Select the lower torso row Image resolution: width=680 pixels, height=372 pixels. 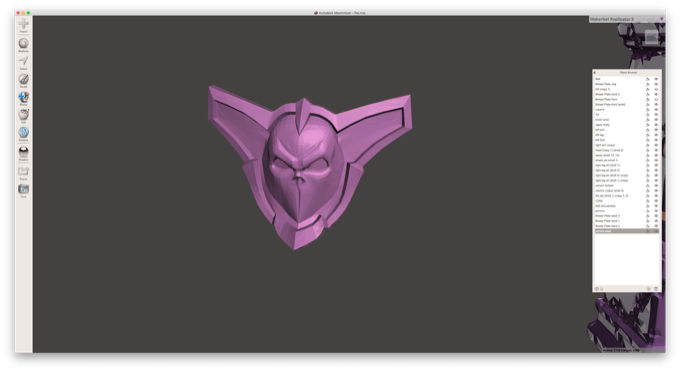tap(627, 120)
